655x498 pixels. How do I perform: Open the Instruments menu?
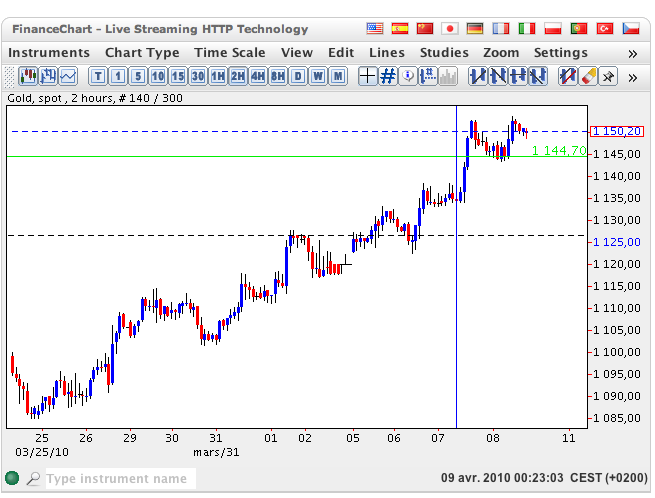click(49, 53)
